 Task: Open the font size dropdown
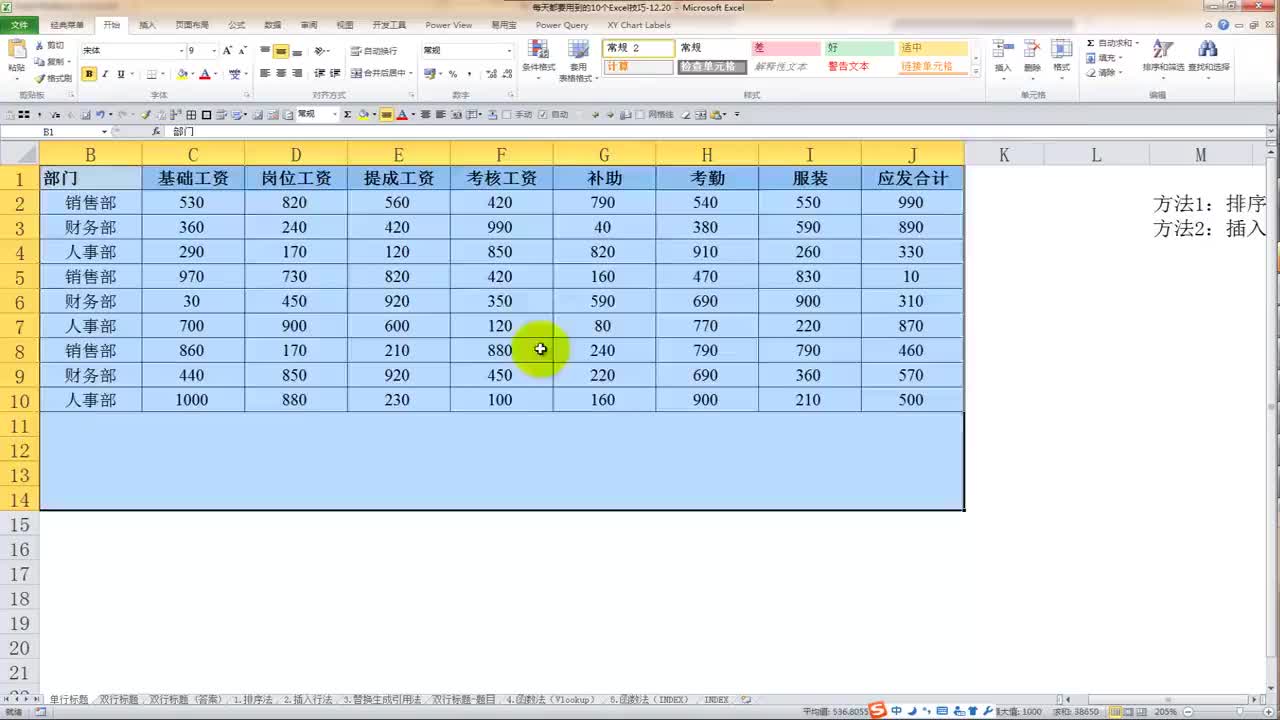(212, 50)
